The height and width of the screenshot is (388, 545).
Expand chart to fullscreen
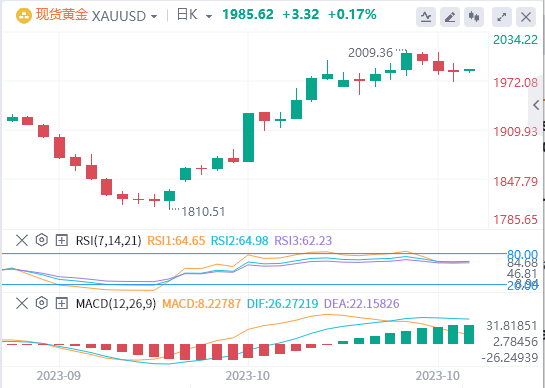point(502,17)
